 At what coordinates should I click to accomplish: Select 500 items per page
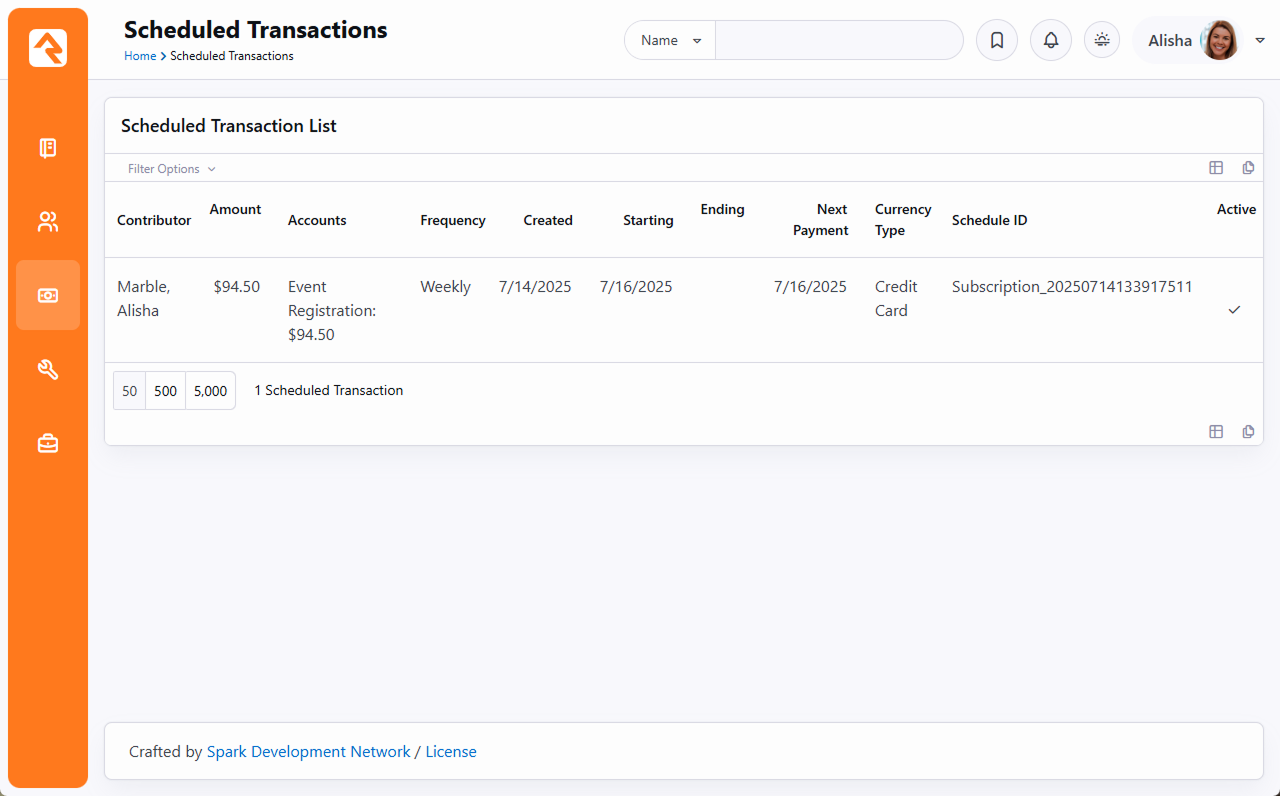166,391
